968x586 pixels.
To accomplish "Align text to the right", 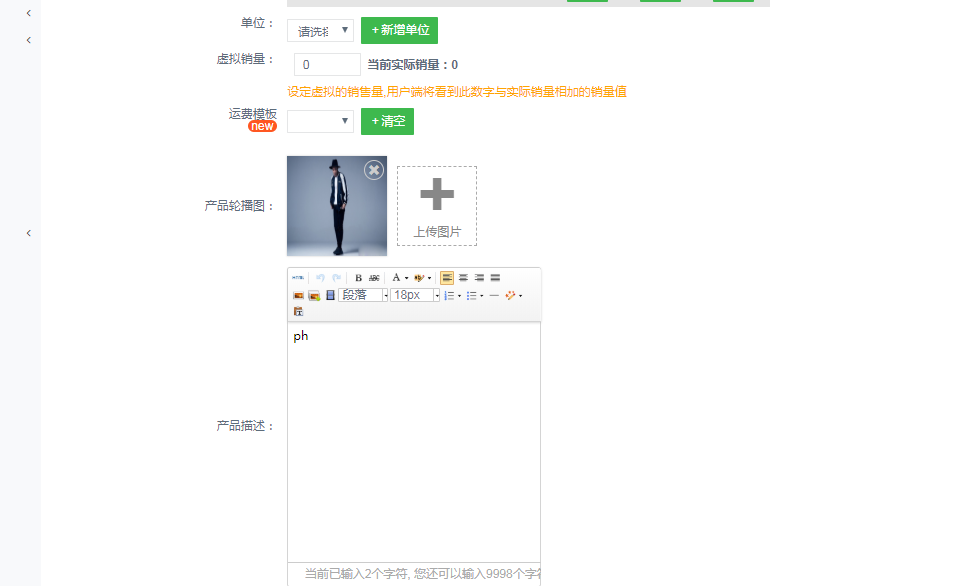I will coord(479,278).
